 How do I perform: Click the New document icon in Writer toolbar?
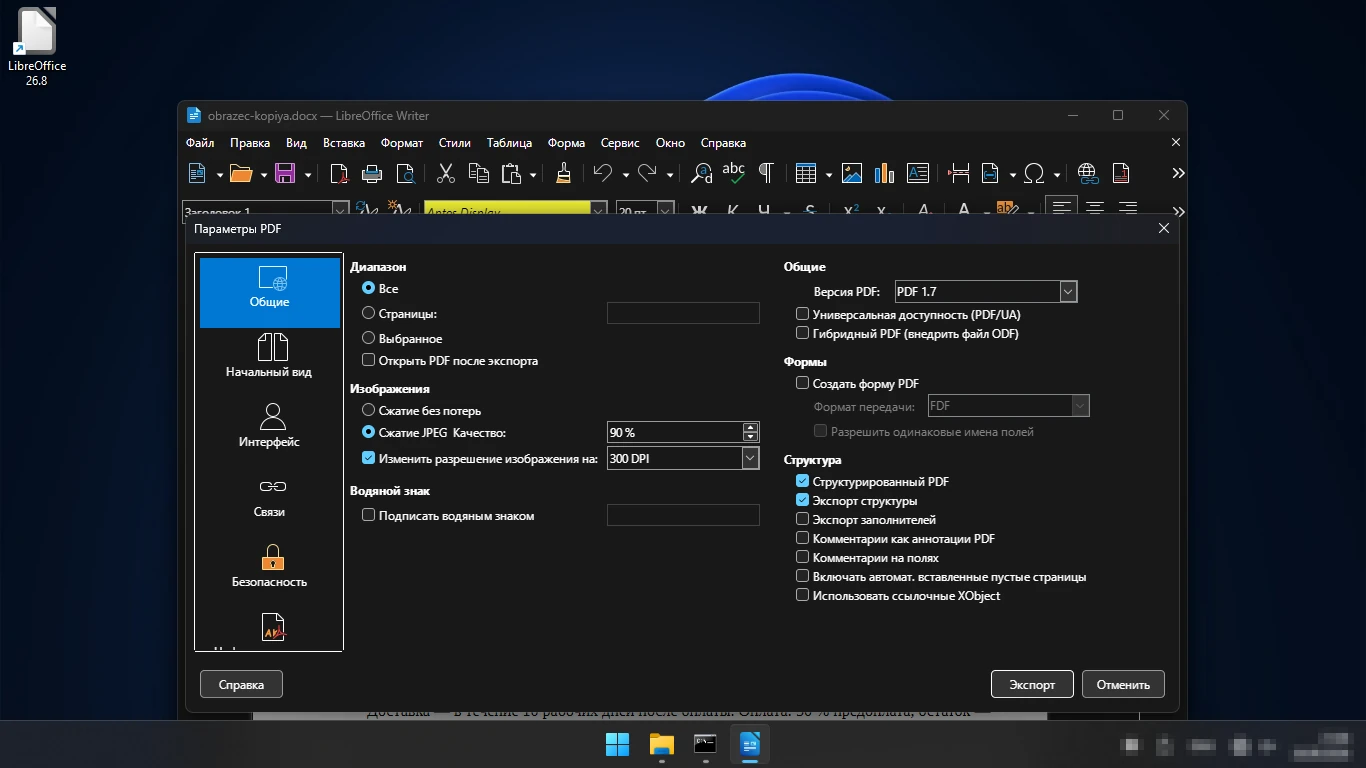tap(197, 173)
